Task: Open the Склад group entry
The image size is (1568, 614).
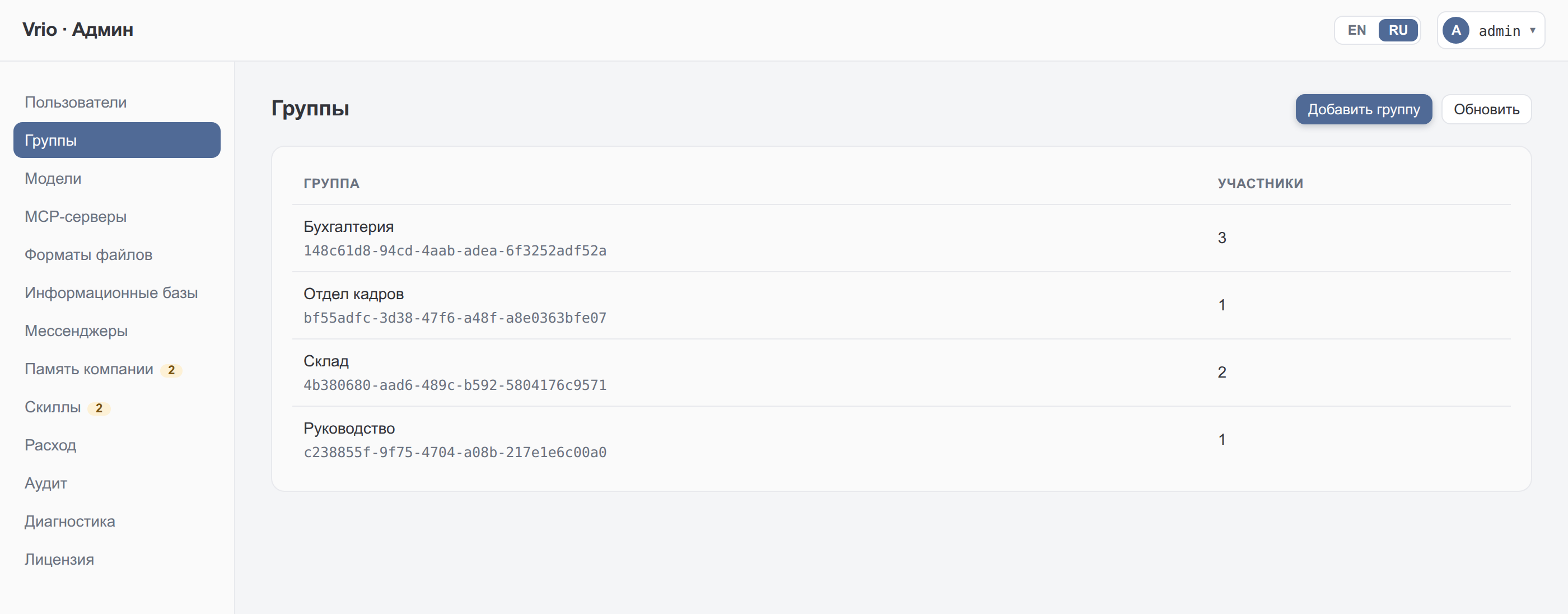Action: coord(901,373)
